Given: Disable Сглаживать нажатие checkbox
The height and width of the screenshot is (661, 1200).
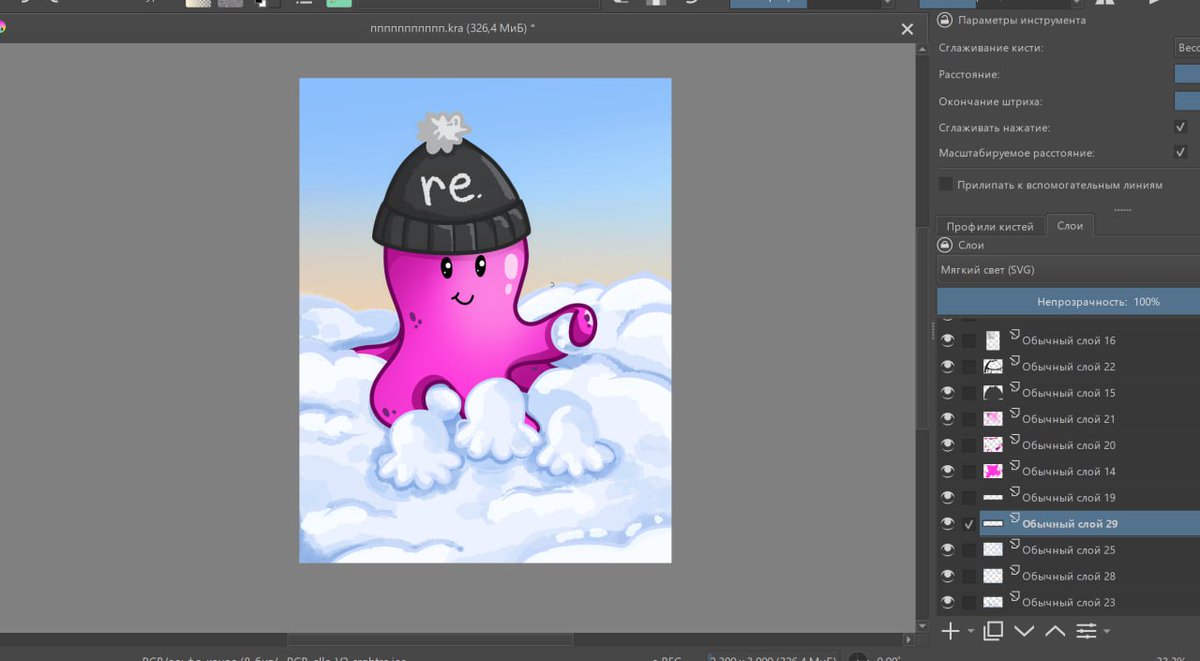Looking at the screenshot, I should pyautogui.click(x=1180, y=127).
